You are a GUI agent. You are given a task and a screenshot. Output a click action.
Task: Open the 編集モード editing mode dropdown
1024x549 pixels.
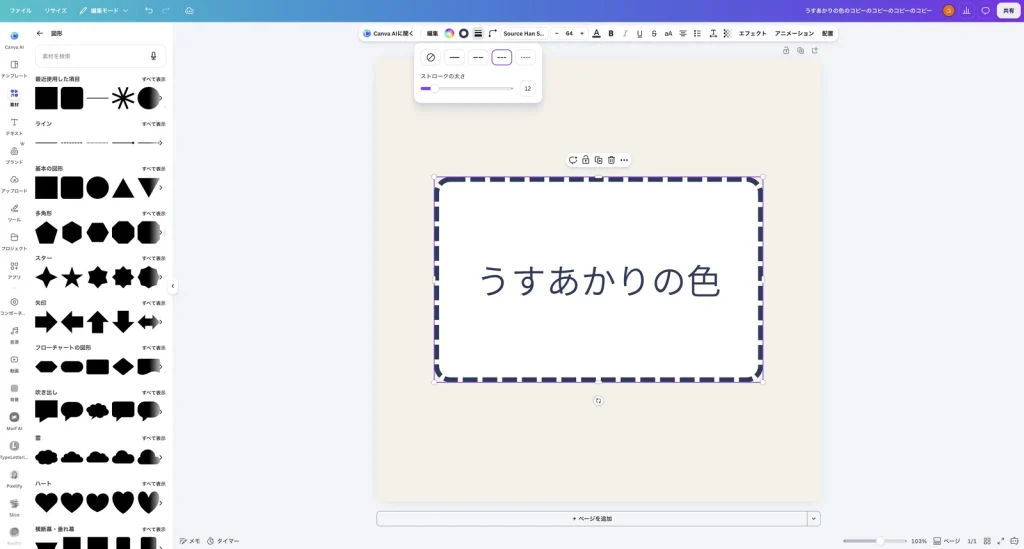[x=103, y=10]
